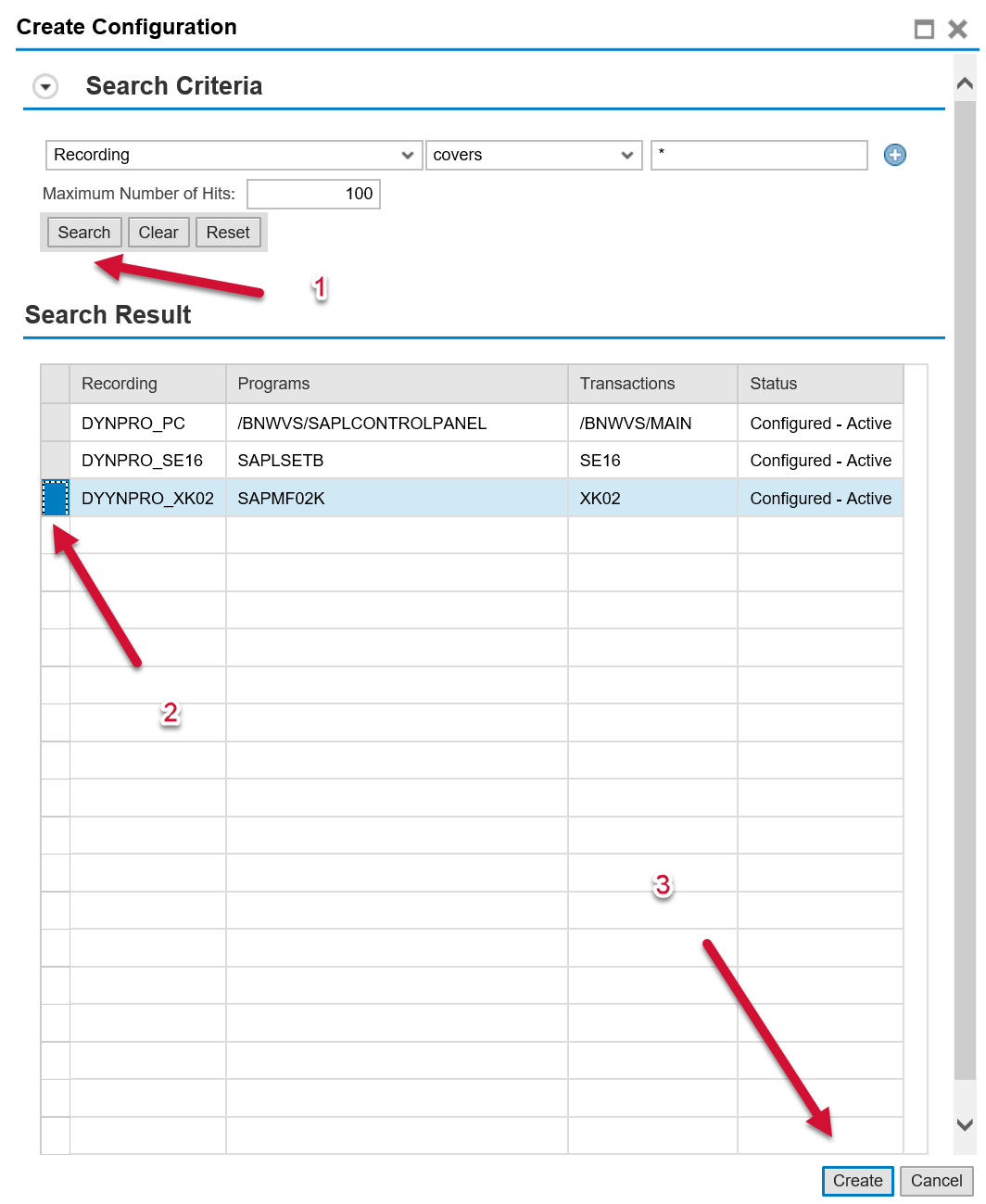Select the DYNPRO_PC row selector
Viewport: 986px width, 1204px height.
[x=56, y=423]
